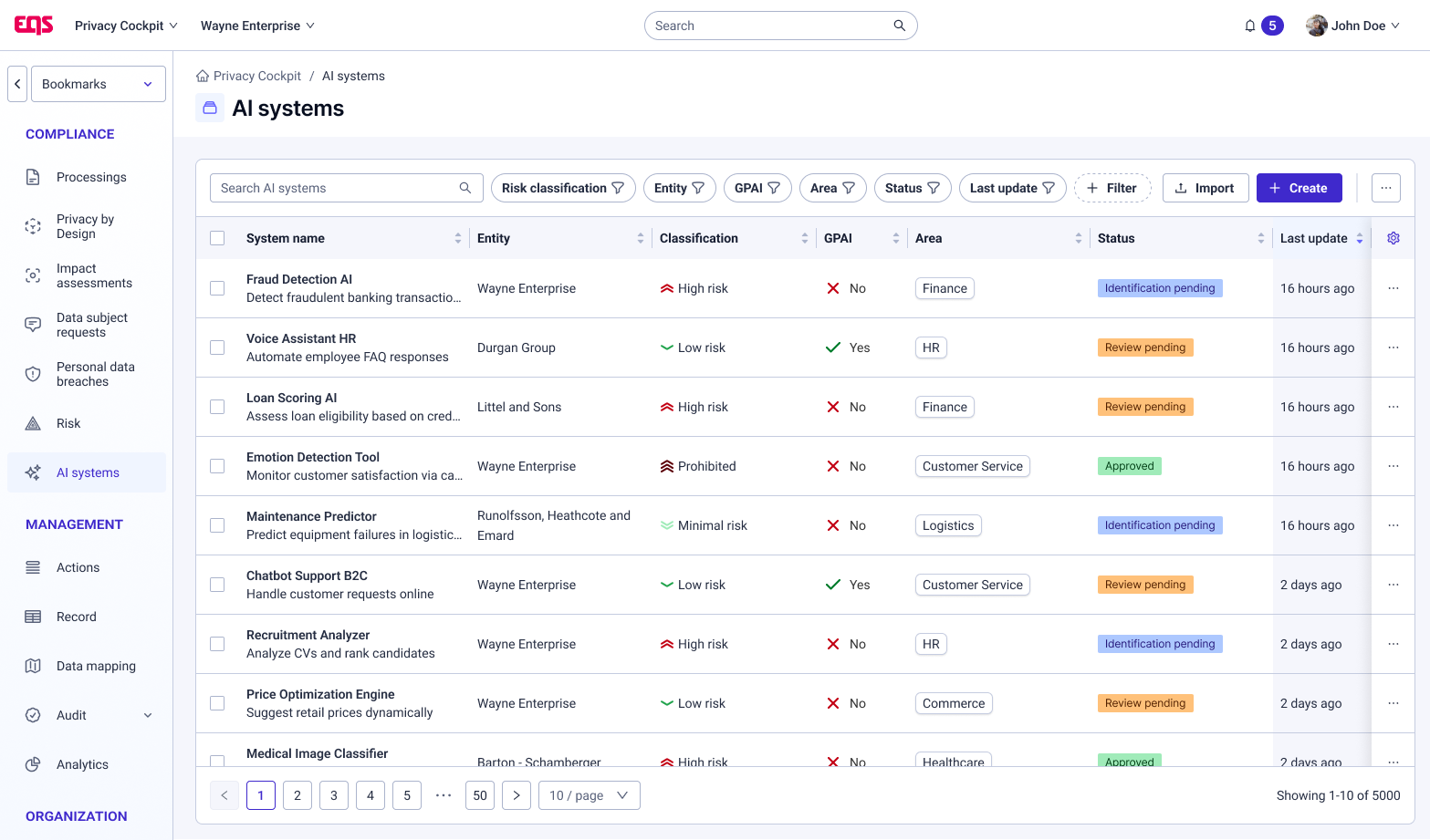Click the Create button
This screenshot has width=1430, height=840.
(x=1300, y=188)
